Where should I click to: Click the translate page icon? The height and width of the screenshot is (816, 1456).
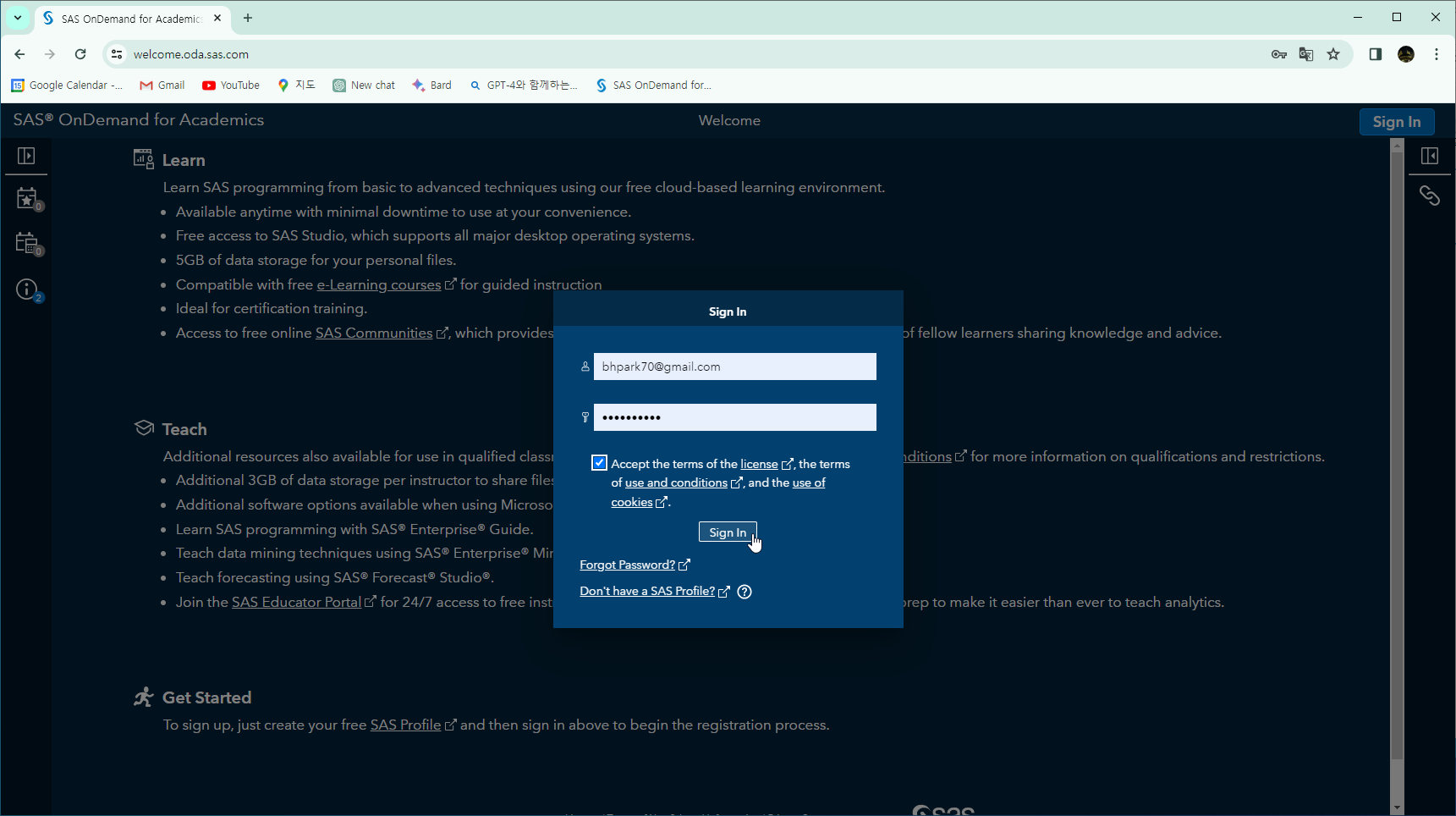[x=1306, y=54]
